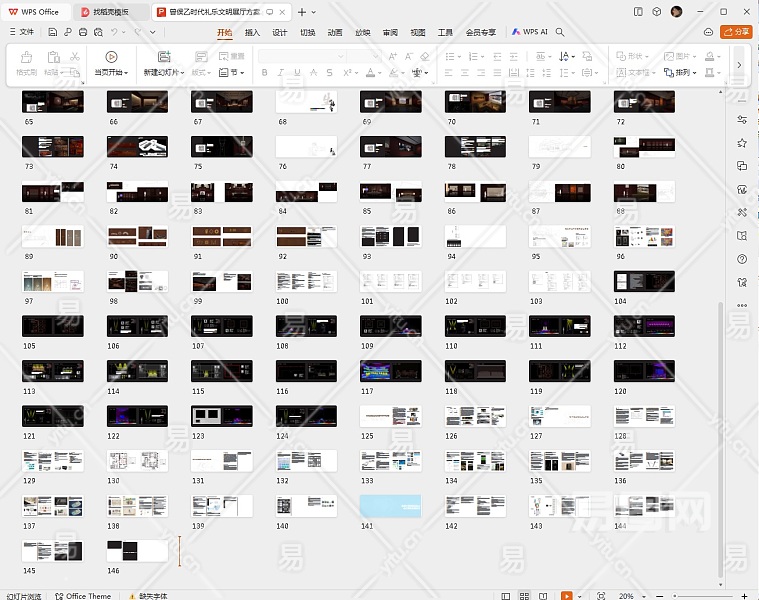Click the 新建幻灯片 new slide icon

click(163, 58)
